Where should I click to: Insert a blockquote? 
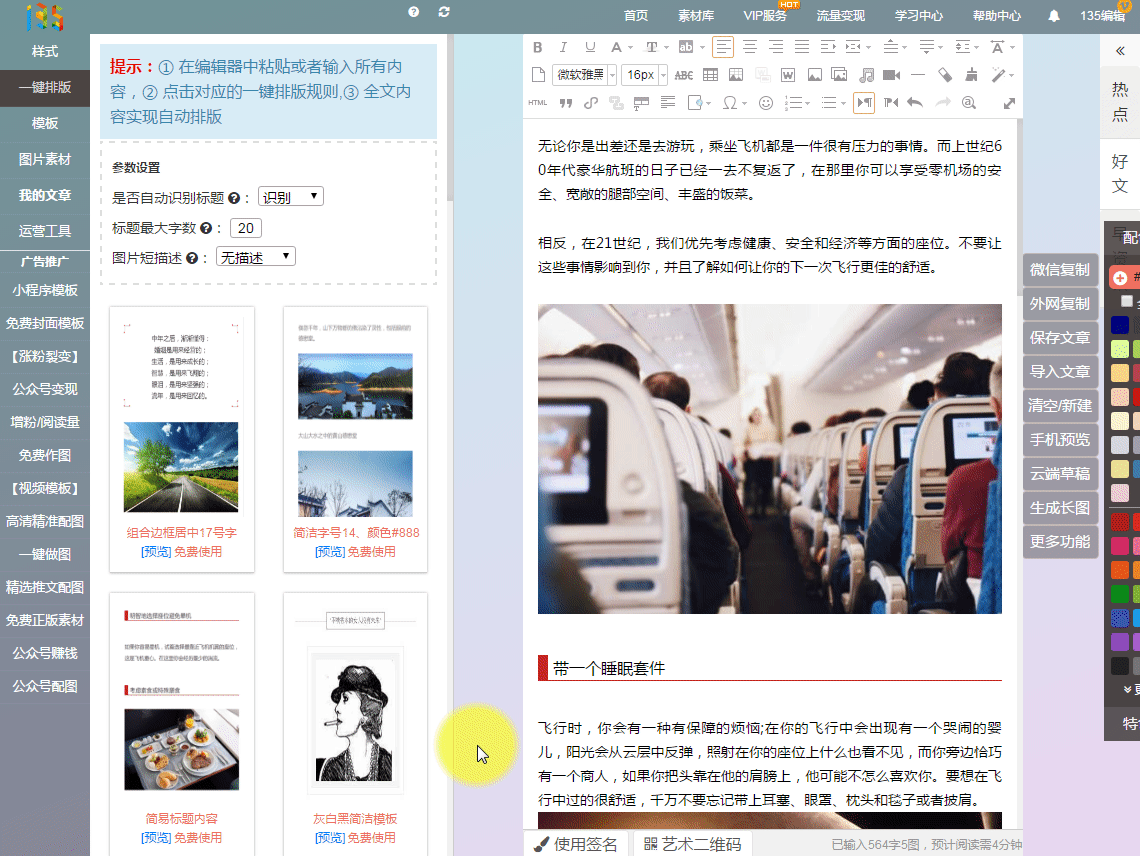[565, 103]
